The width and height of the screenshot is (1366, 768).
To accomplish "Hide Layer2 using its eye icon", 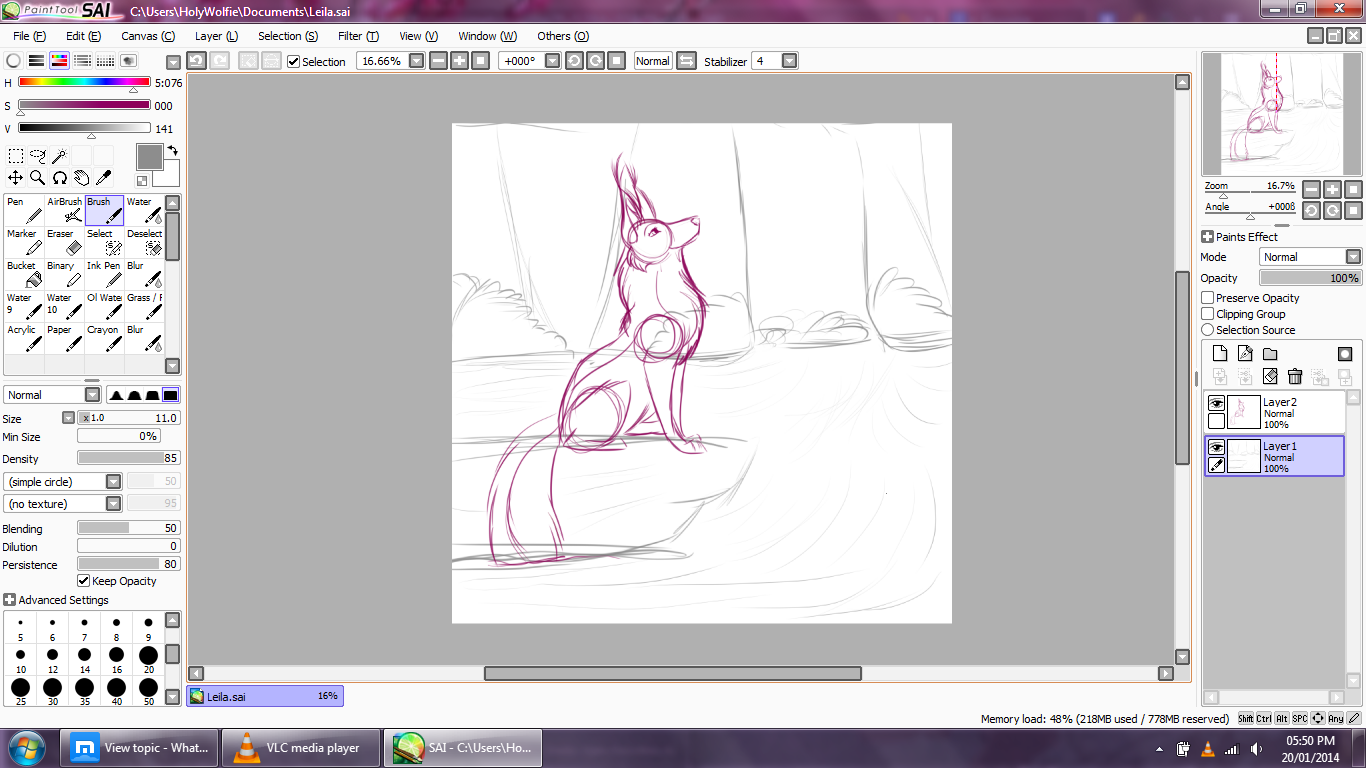I will pyautogui.click(x=1216, y=403).
